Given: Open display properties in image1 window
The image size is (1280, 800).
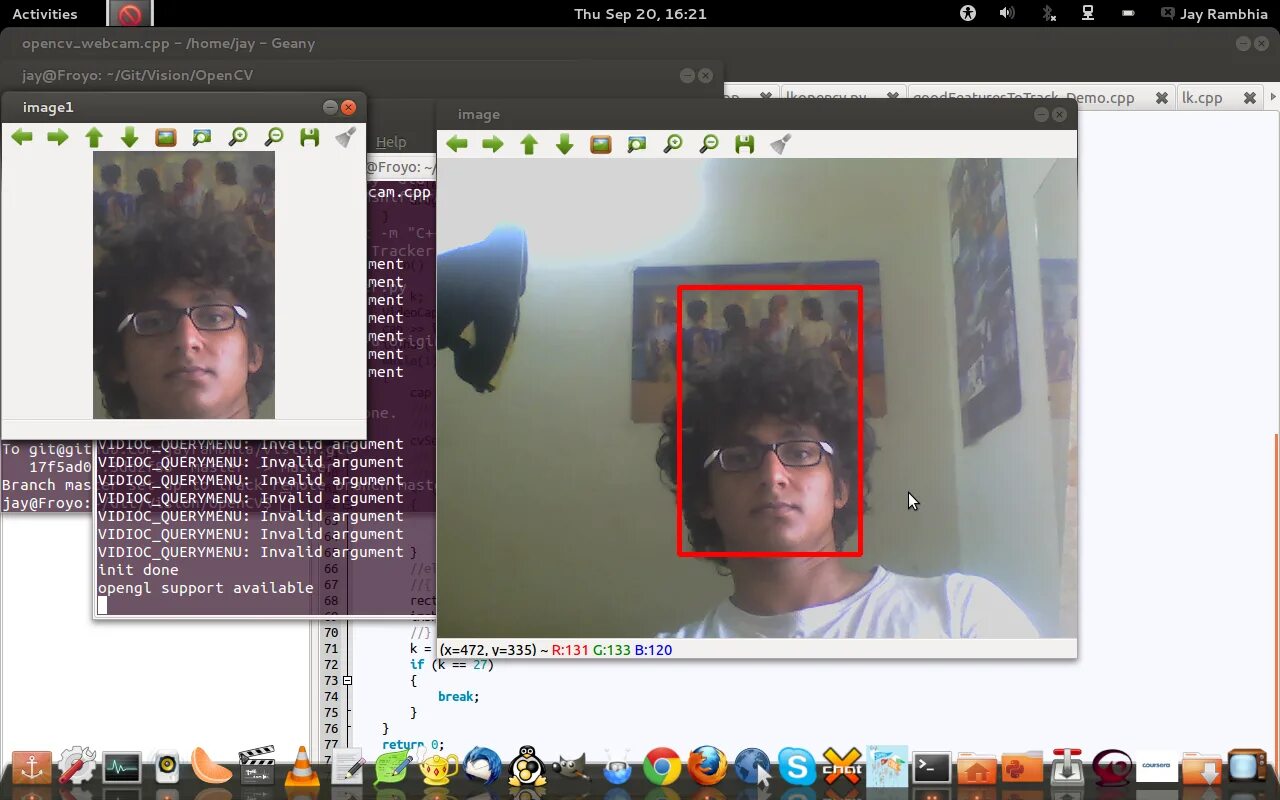Looking at the screenshot, I should click(x=346, y=137).
